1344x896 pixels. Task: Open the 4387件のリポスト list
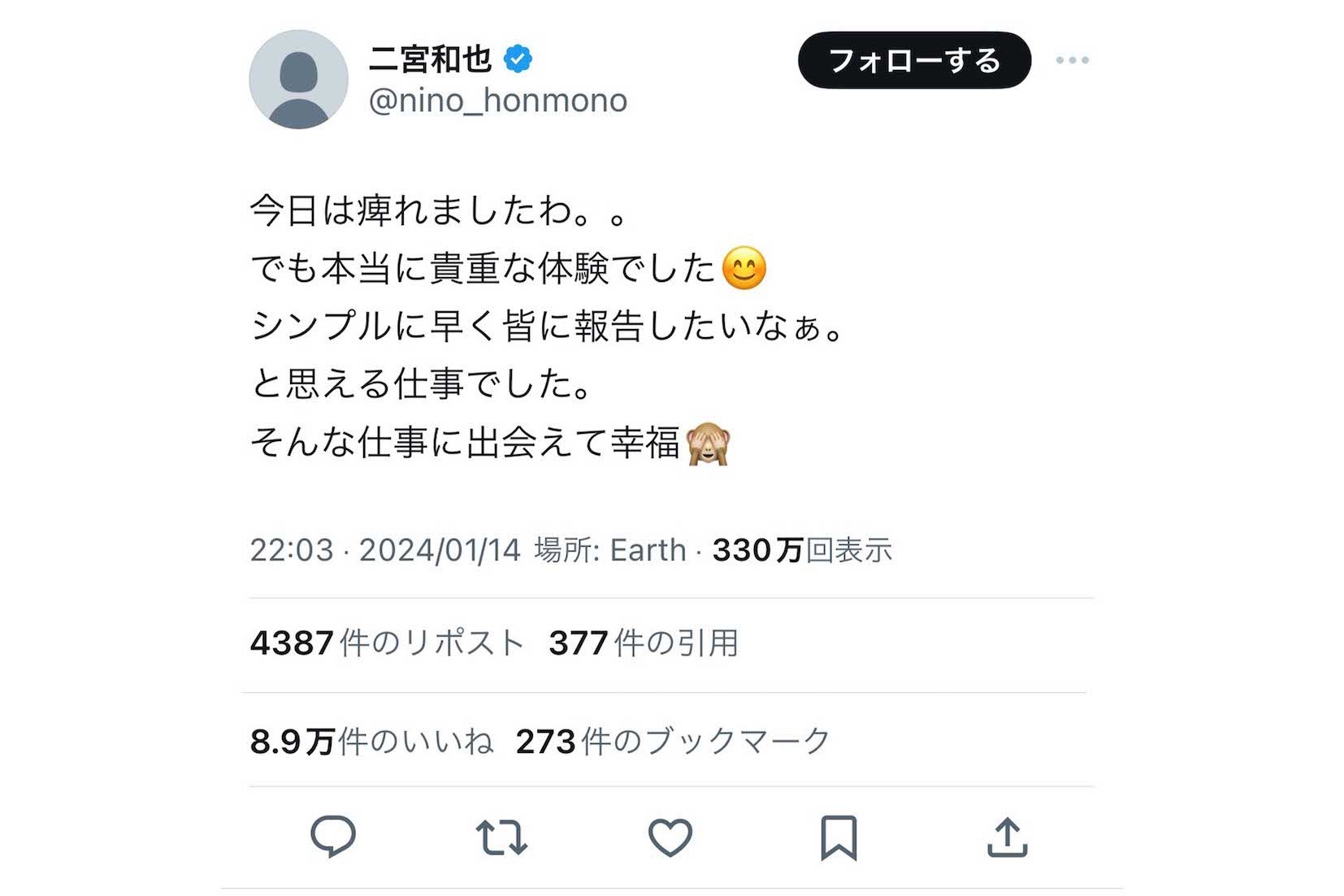coord(387,642)
